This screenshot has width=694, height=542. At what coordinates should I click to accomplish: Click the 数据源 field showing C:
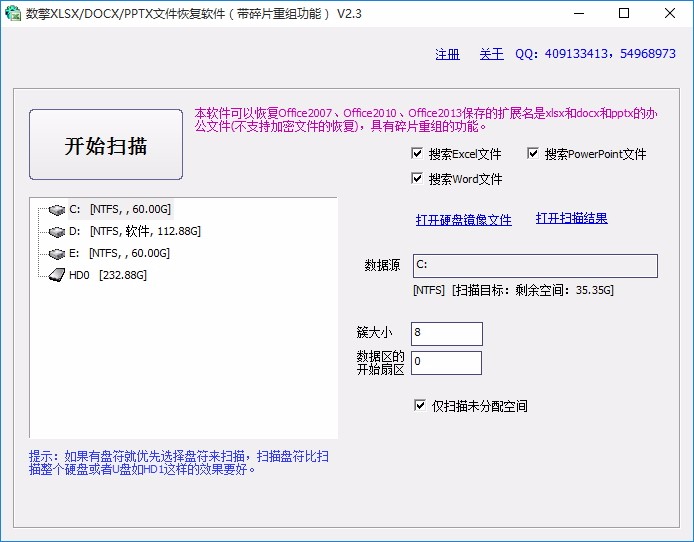click(x=535, y=266)
